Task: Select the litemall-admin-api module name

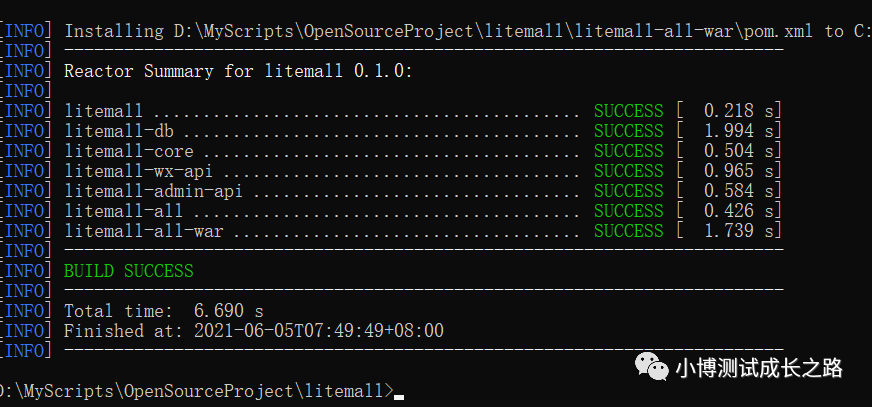Action: pyautogui.click(x=153, y=191)
